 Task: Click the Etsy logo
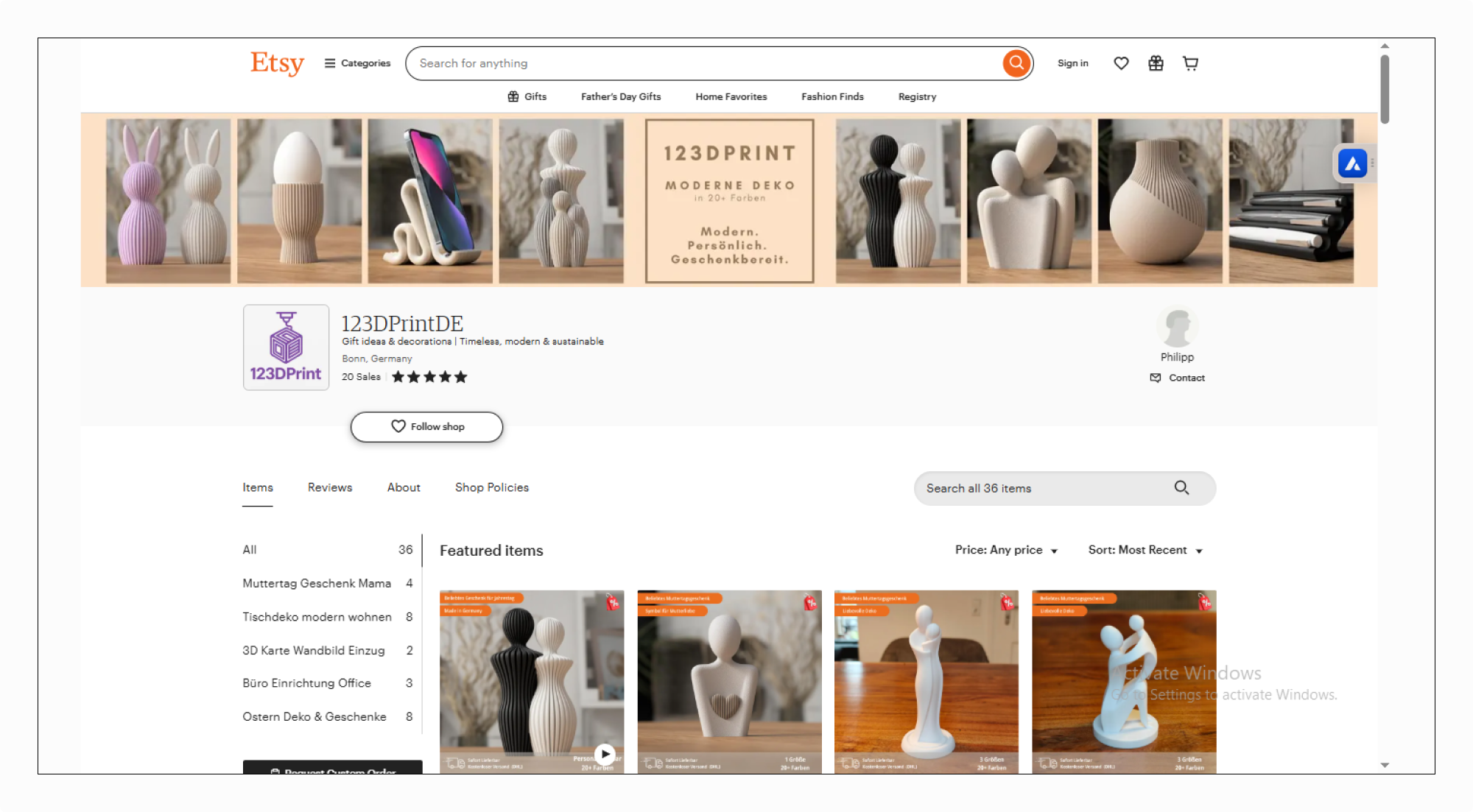coord(277,63)
